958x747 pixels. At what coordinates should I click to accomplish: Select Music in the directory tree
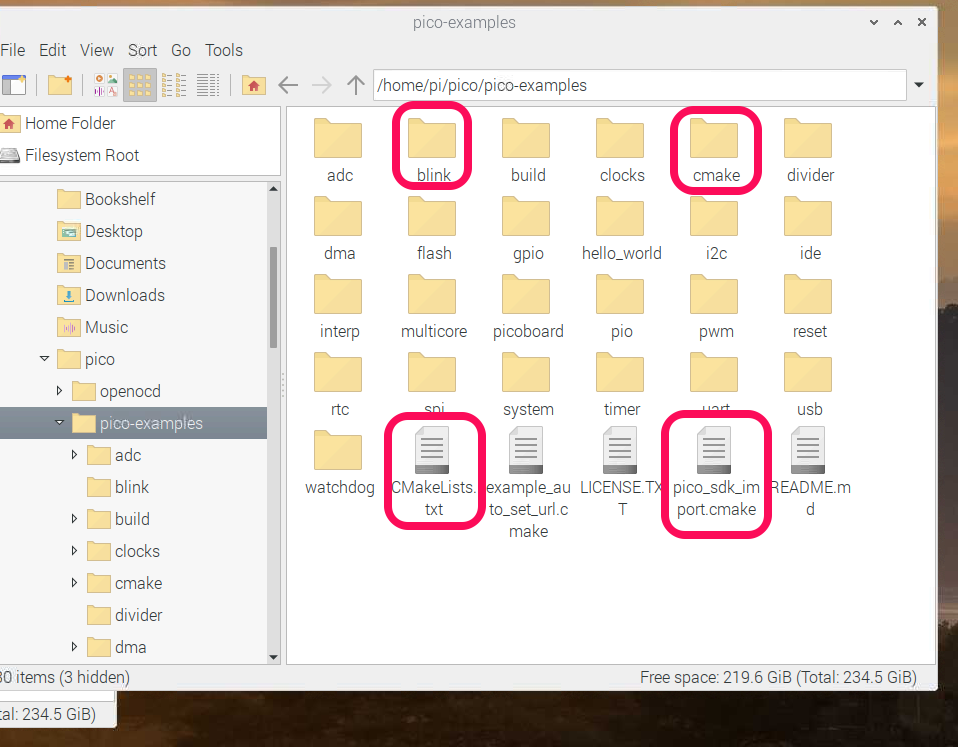tap(106, 327)
